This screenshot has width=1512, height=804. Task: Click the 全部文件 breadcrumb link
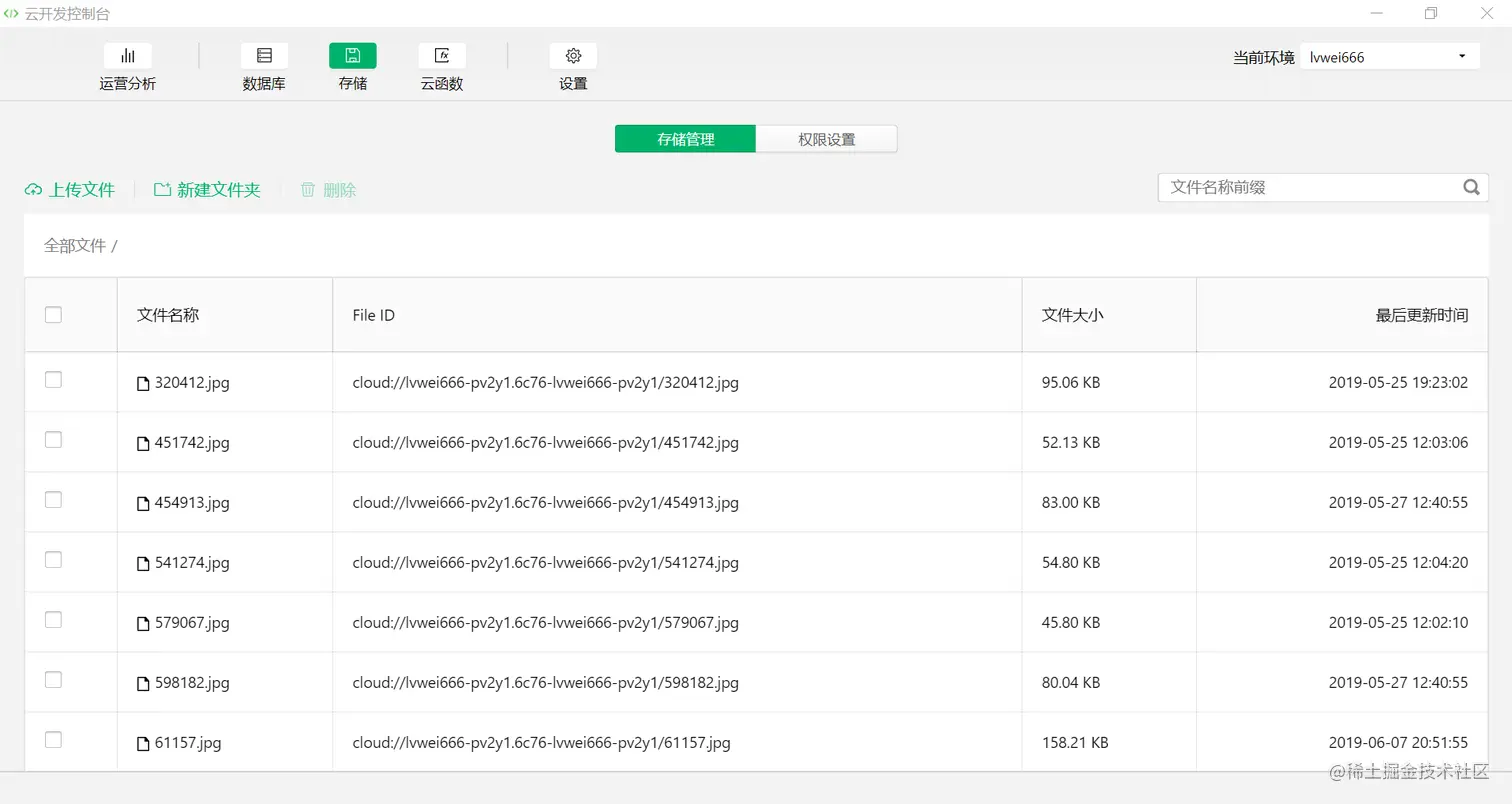[x=75, y=245]
